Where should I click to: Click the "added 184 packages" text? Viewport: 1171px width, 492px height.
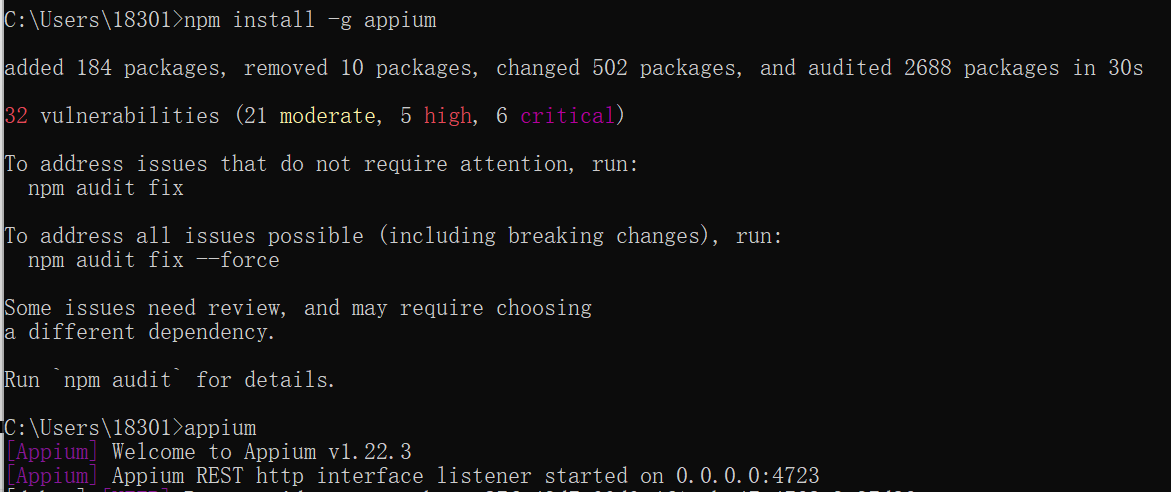pos(112,68)
